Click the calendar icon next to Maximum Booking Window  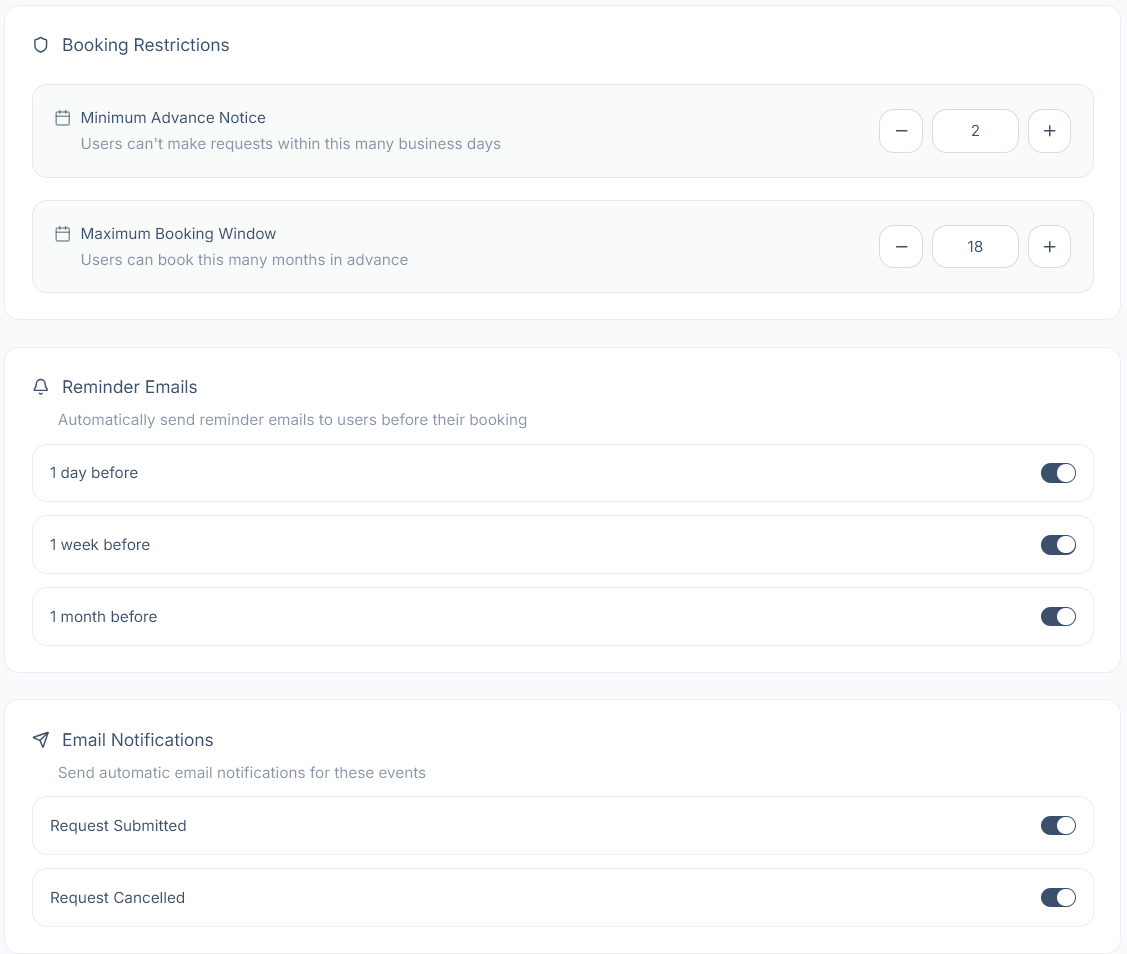point(63,234)
